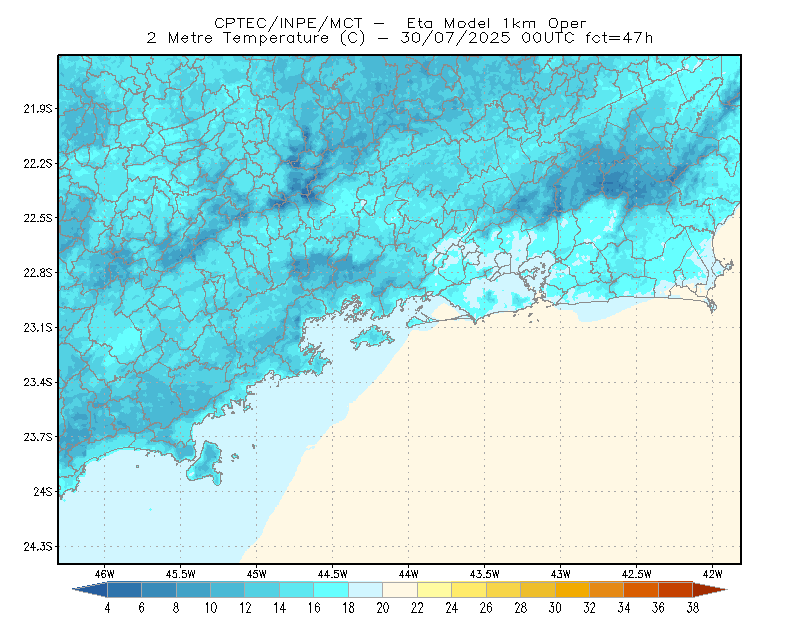Click the '46W' longitude label
Viewport: 800px width, 618px height.
click(x=105, y=574)
